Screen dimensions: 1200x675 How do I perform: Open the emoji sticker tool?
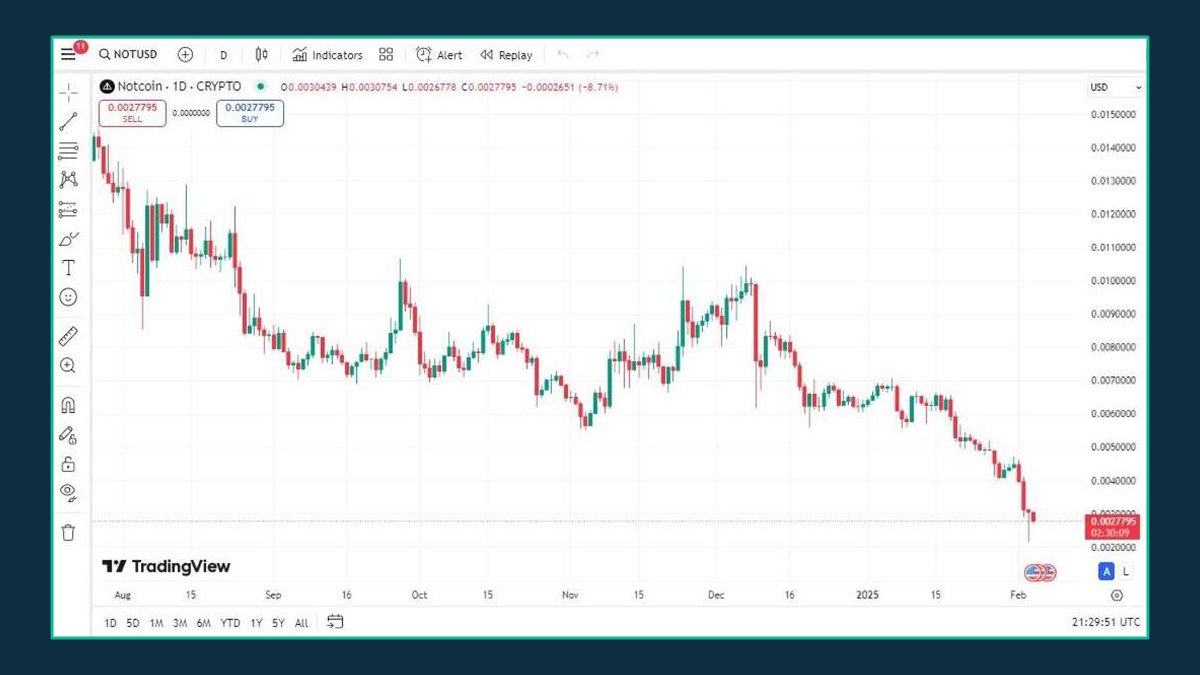[68, 296]
